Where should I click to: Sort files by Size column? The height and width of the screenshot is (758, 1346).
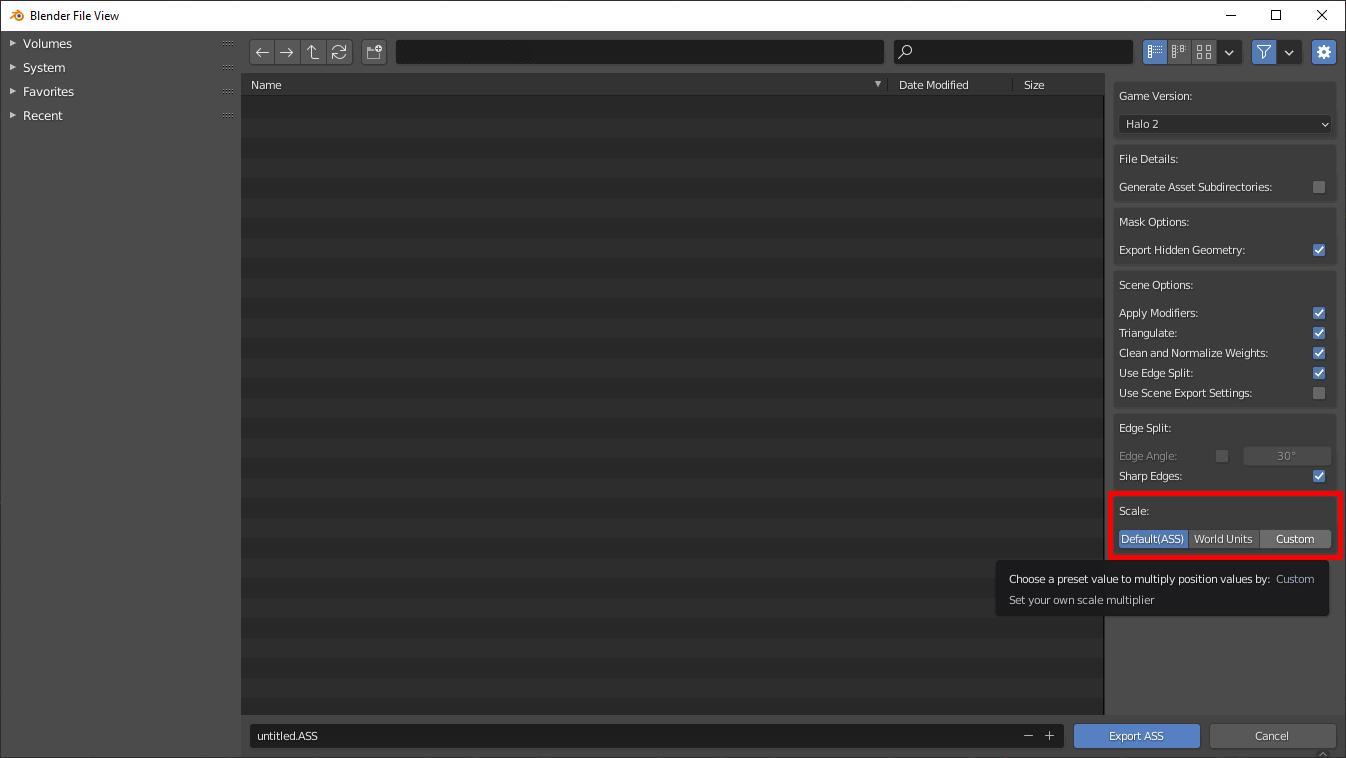pos(1058,85)
